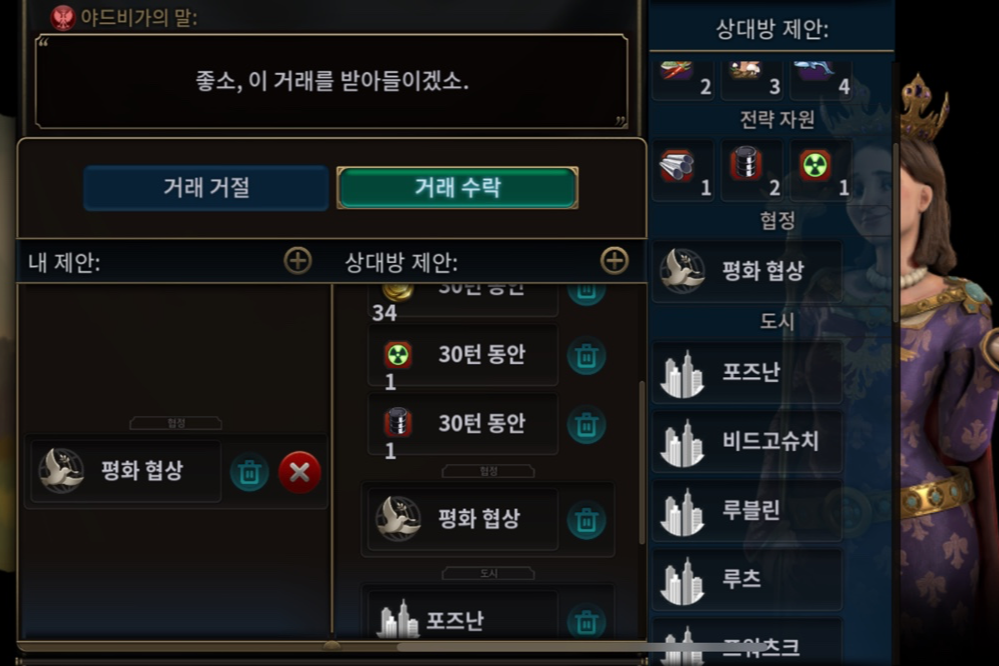Click the 상대방 제안 list vertical scrollbar

point(642,463)
